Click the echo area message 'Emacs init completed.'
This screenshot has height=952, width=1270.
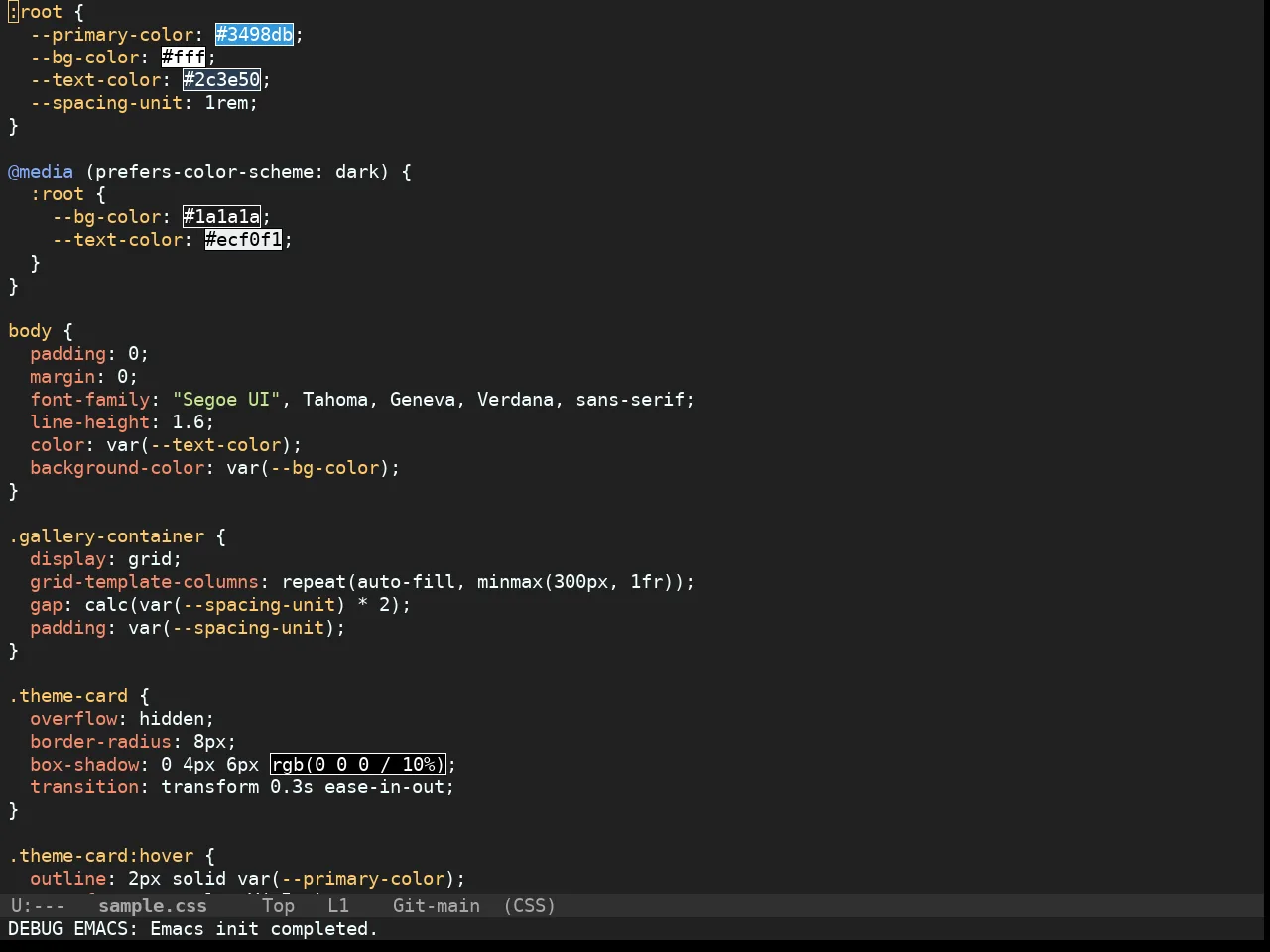point(264,929)
